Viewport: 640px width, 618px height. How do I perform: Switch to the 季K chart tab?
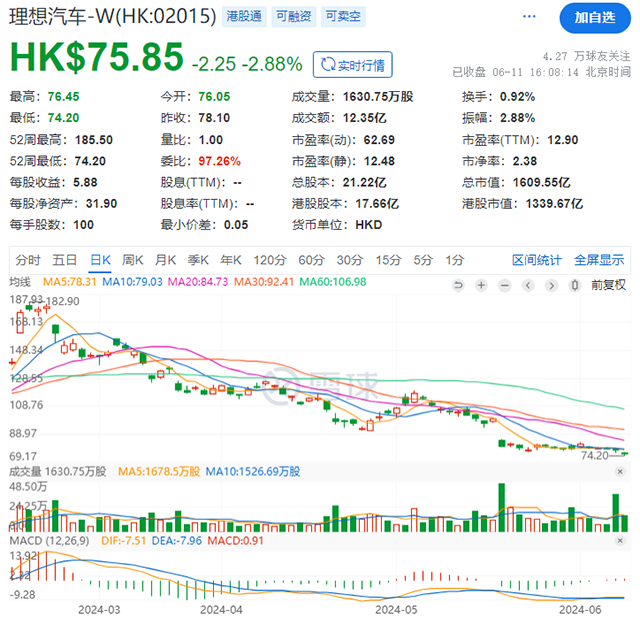(198, 260)
